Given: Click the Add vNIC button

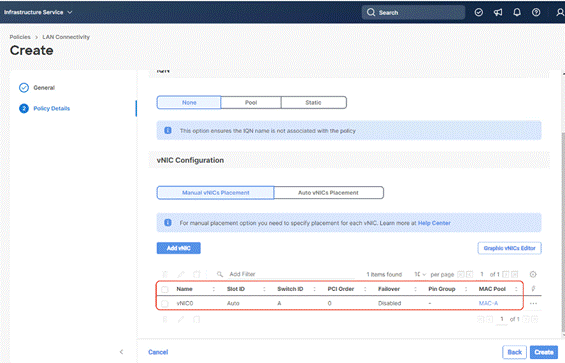Looking at the screenshot, I should [178, 248].
